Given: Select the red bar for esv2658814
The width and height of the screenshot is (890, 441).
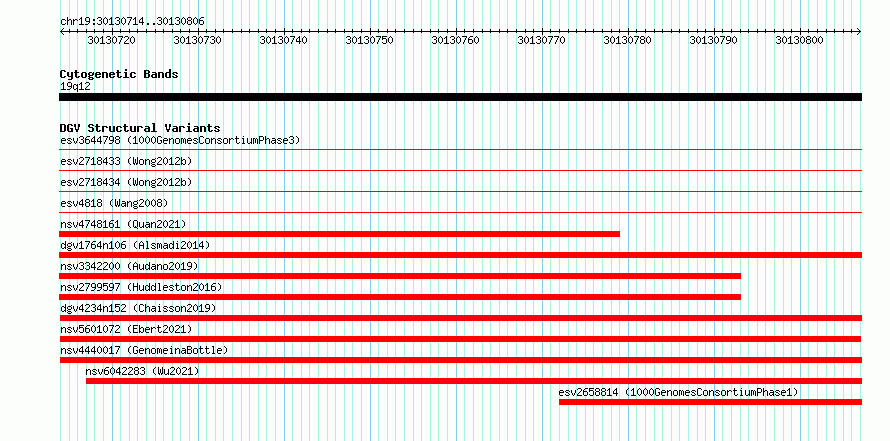Looking at the screenshot, I should click(x=710, y=402).
